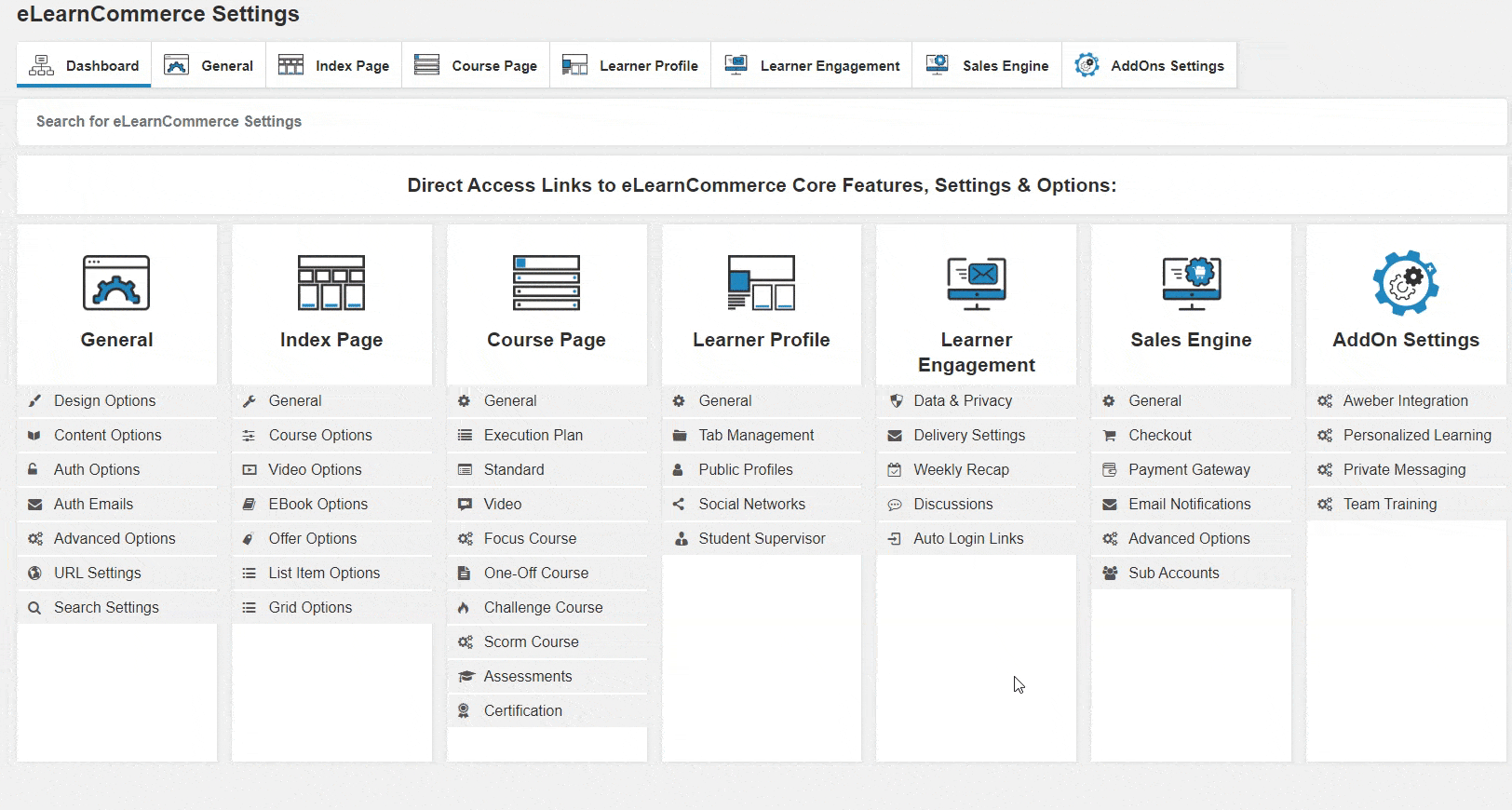This screenshot has height=810, width=1512.
Task: Open the AddOns Settings tab
Action: click(x=1150, y=65)
